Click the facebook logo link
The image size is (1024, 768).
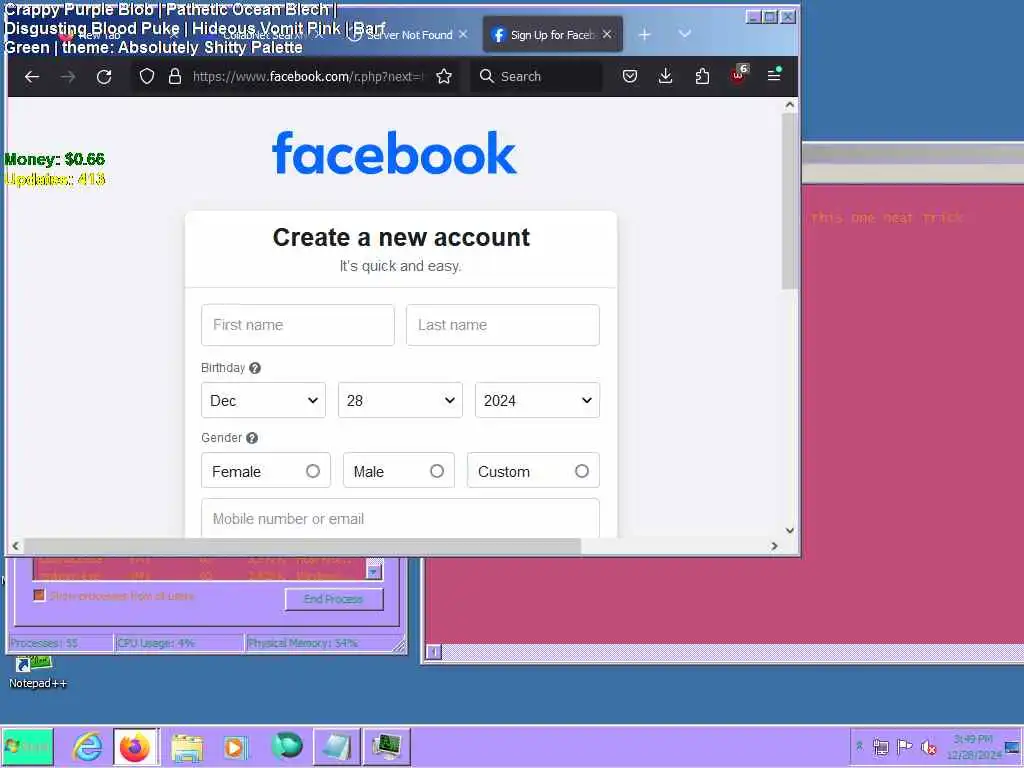(394, 154)
